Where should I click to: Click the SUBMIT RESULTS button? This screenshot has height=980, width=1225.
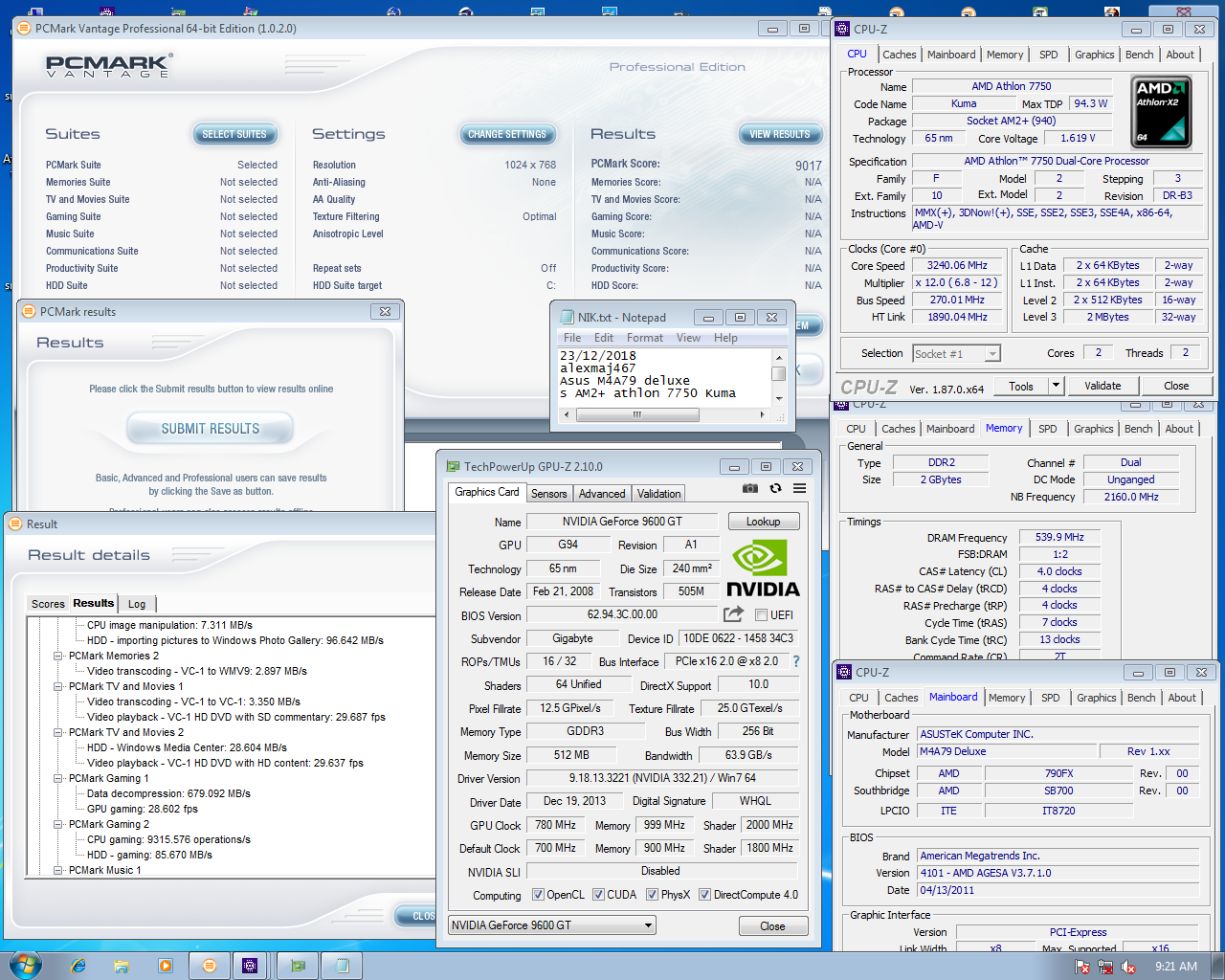[x=211, y=429]
